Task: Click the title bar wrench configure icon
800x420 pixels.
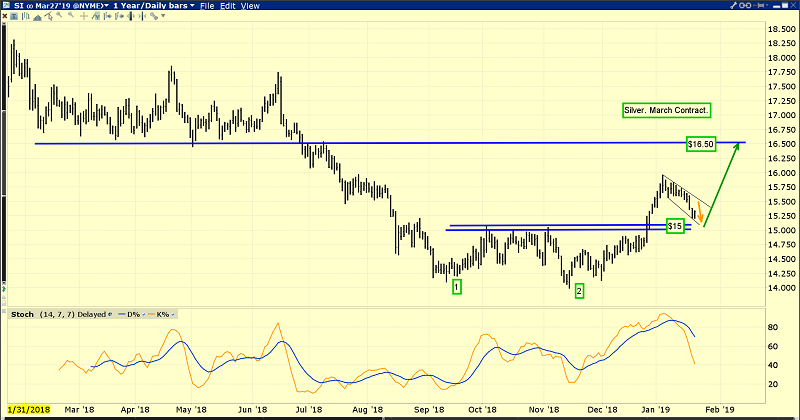Action: pyautogui.click(x=734, y=5)
